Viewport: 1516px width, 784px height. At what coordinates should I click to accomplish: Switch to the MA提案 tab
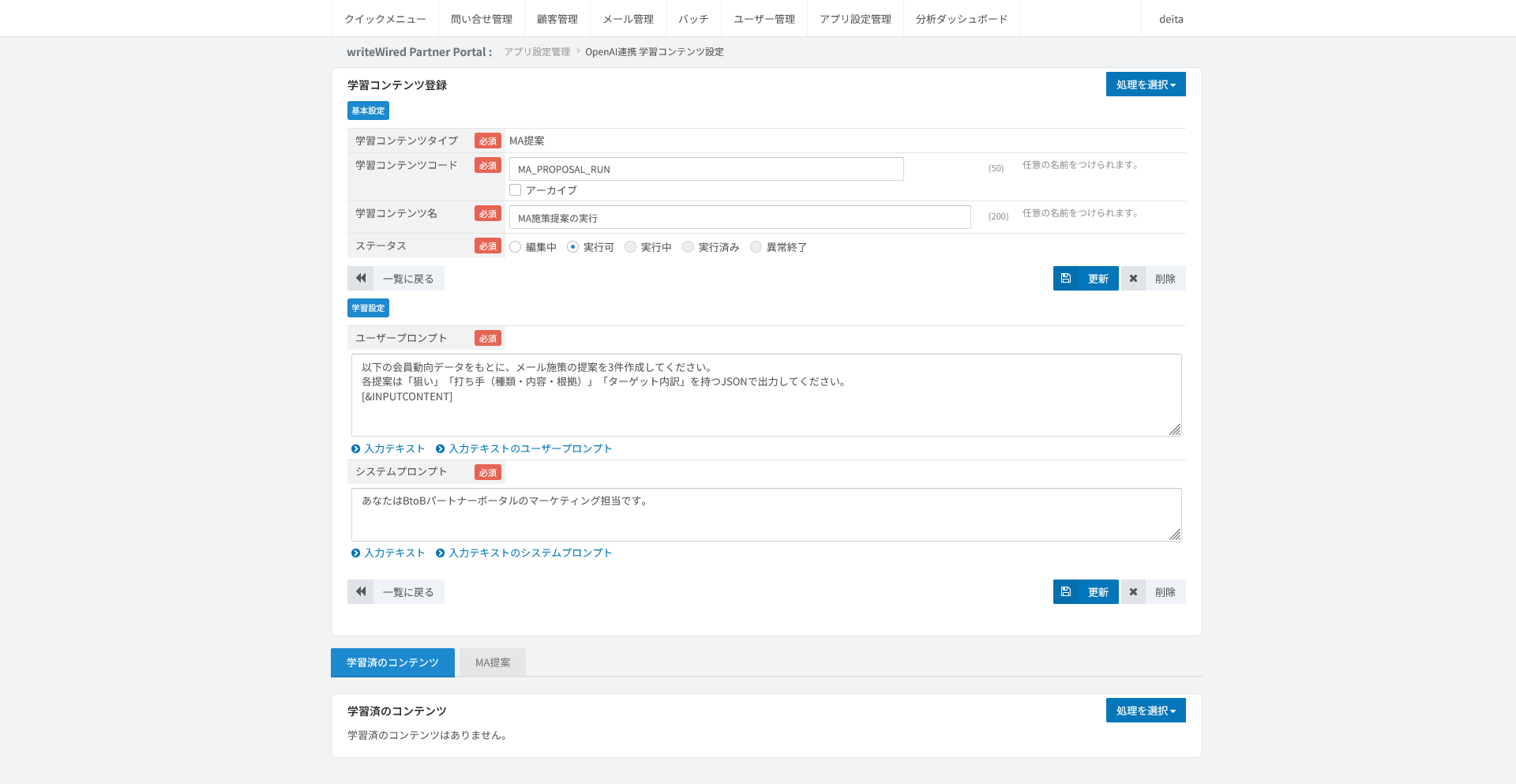[493, 662]
